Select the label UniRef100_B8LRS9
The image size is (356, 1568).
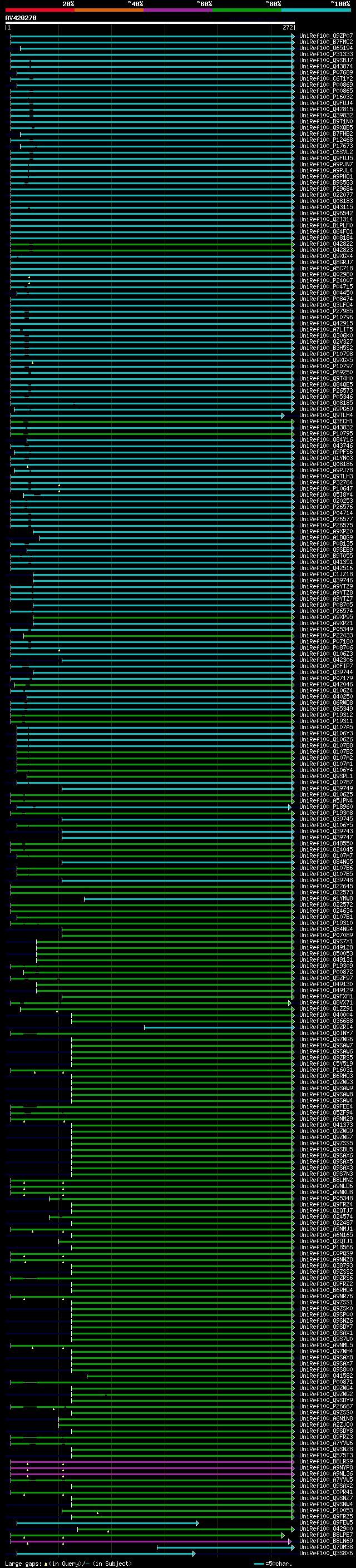[x=326, y=1461]
